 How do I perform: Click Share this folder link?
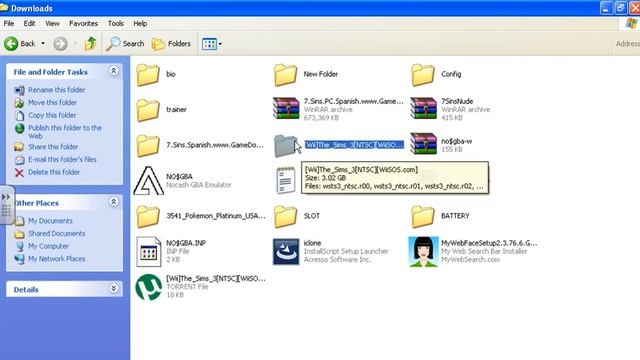(53, 147)
